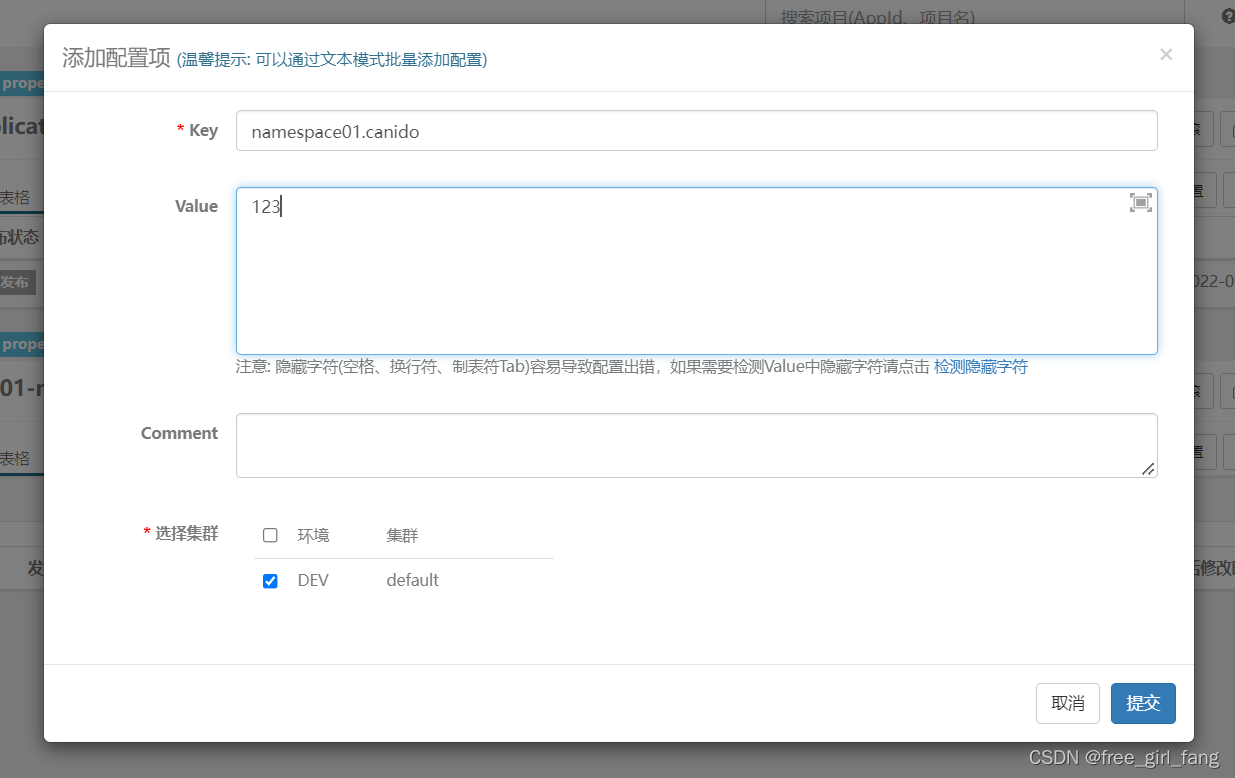Image resolution: width=1235 pixels, height=778 pixels.
Task: Click the Comment input box
Action: point(697,445)
